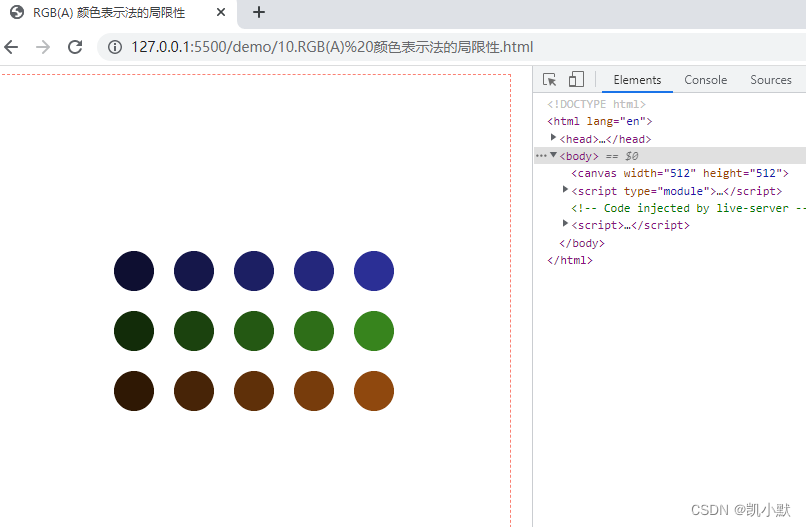Viewport: 806px width, 527px height.
Task: Click the fourth circle in the green row
Action: coord(314,331)
